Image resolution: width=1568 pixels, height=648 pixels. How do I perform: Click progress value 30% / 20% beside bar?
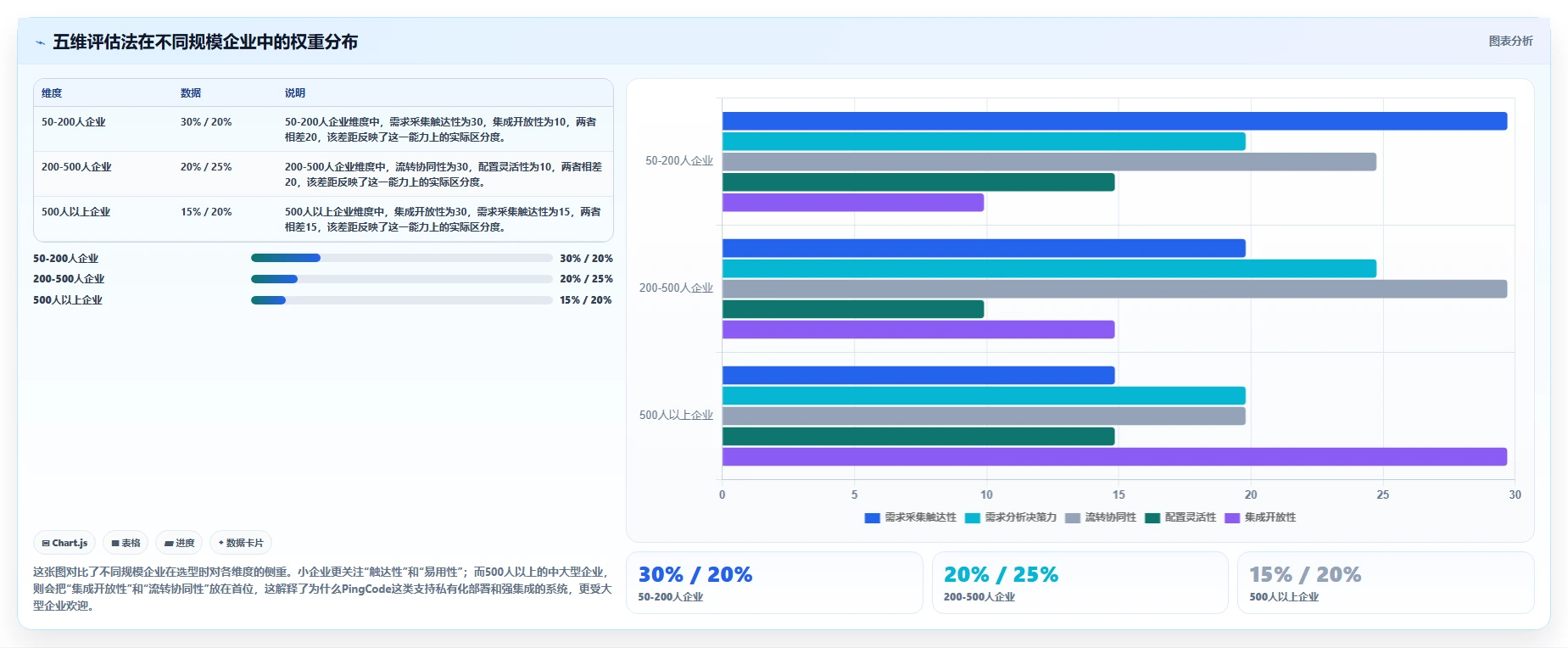[586, 259]
